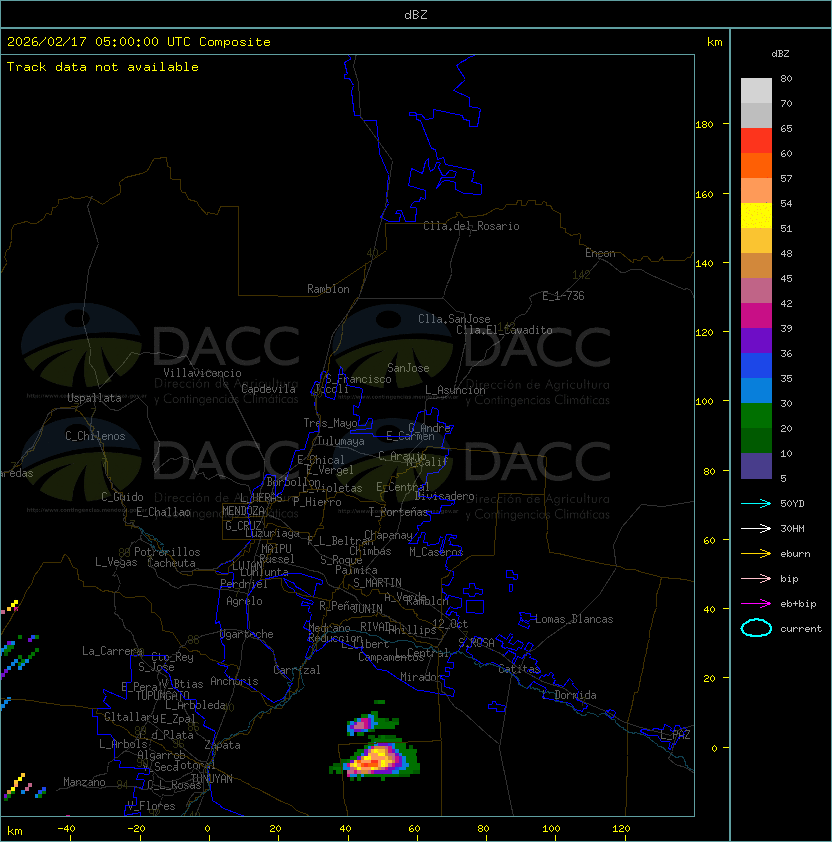Click the 'Anchoris' map label
Viewport: 832px width, 842px height.
234,681
